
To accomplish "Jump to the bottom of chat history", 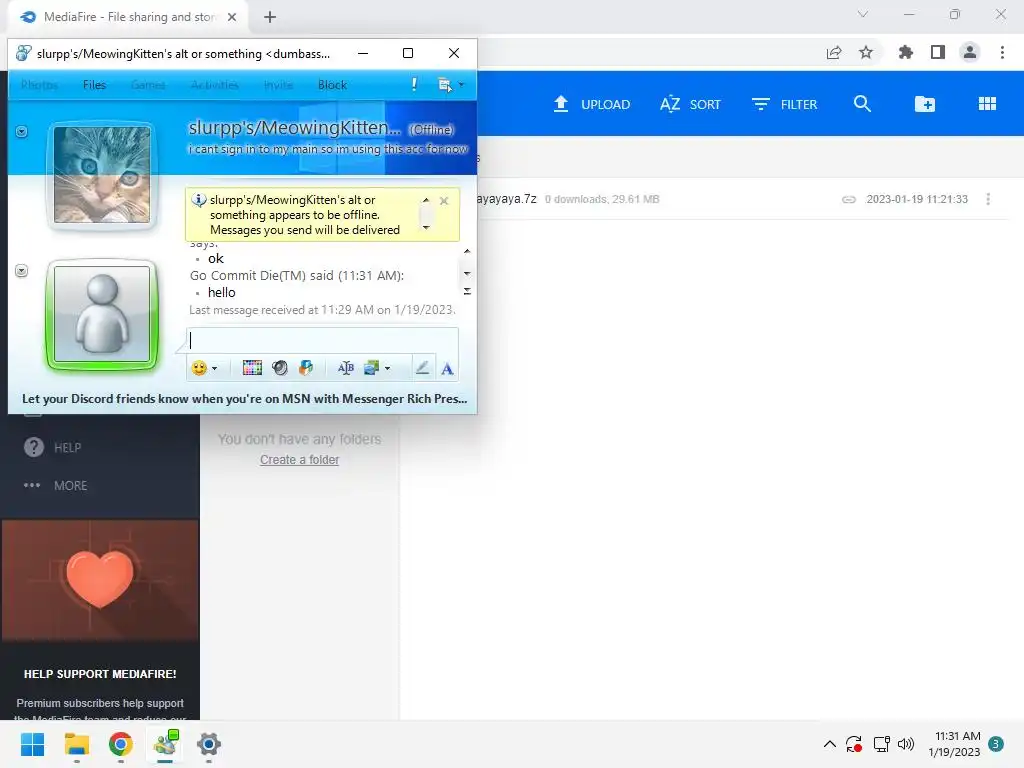I will pos(467,291).
